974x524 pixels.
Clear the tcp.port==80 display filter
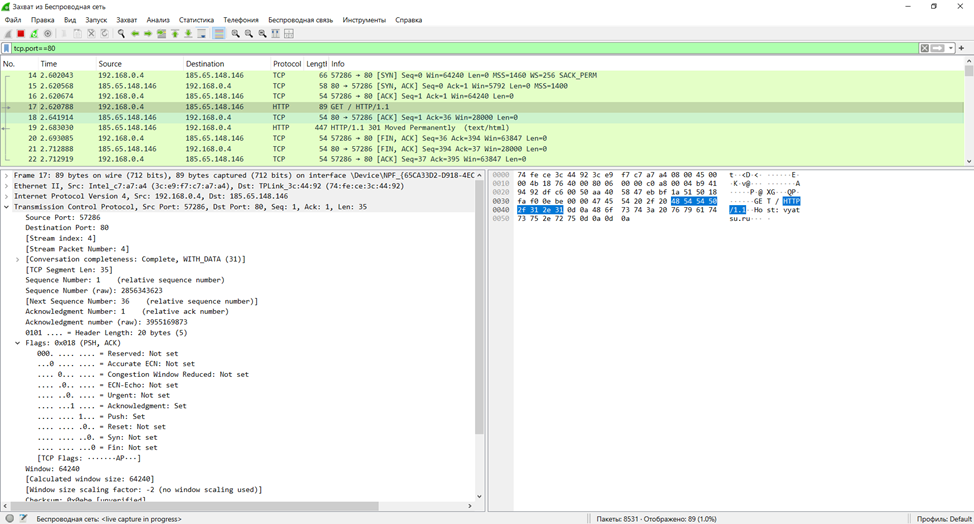point(924,48)
